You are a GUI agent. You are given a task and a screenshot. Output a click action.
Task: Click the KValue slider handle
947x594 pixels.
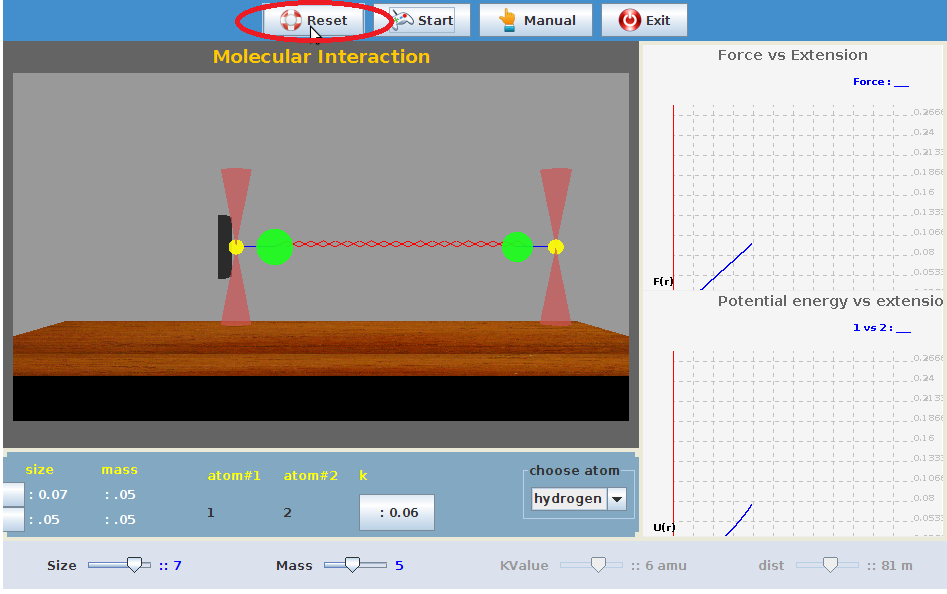pyautogui.click(x=598, y=565)
